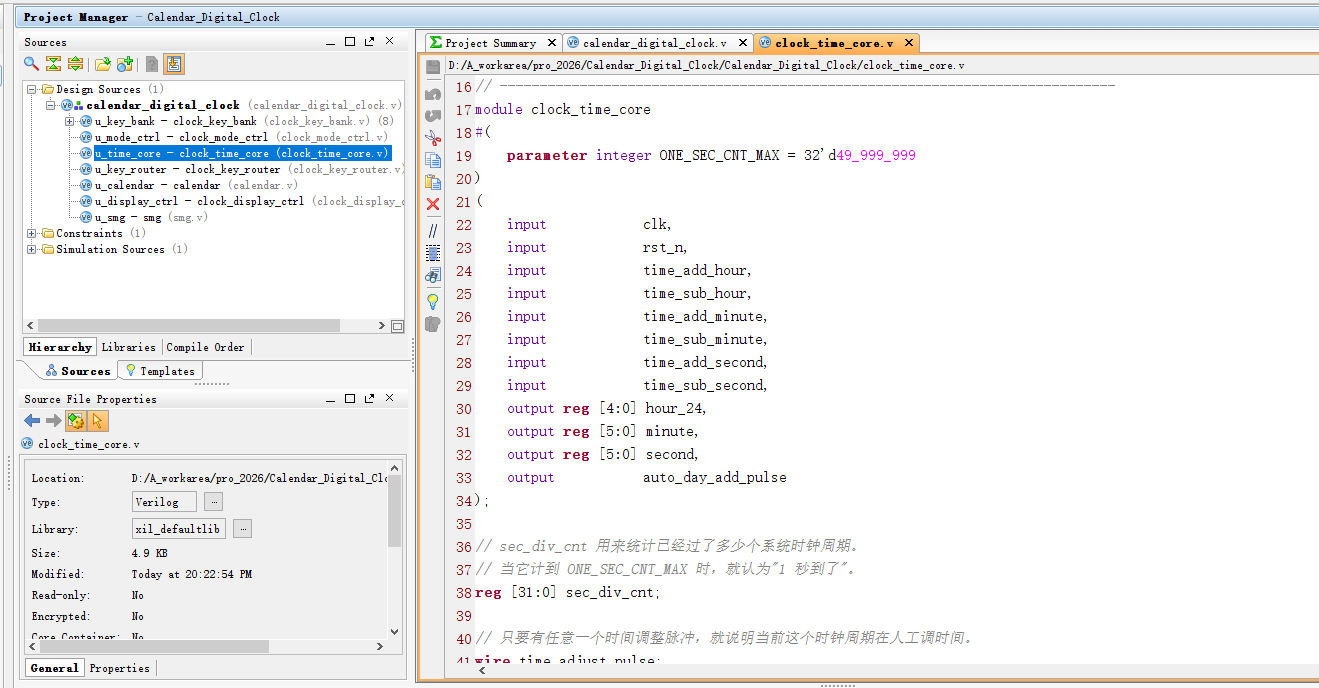Select u_key_router - clock_key_router row
This screenshot has height=688, width=1319.
pyautogui.click(x=242, y=169)
